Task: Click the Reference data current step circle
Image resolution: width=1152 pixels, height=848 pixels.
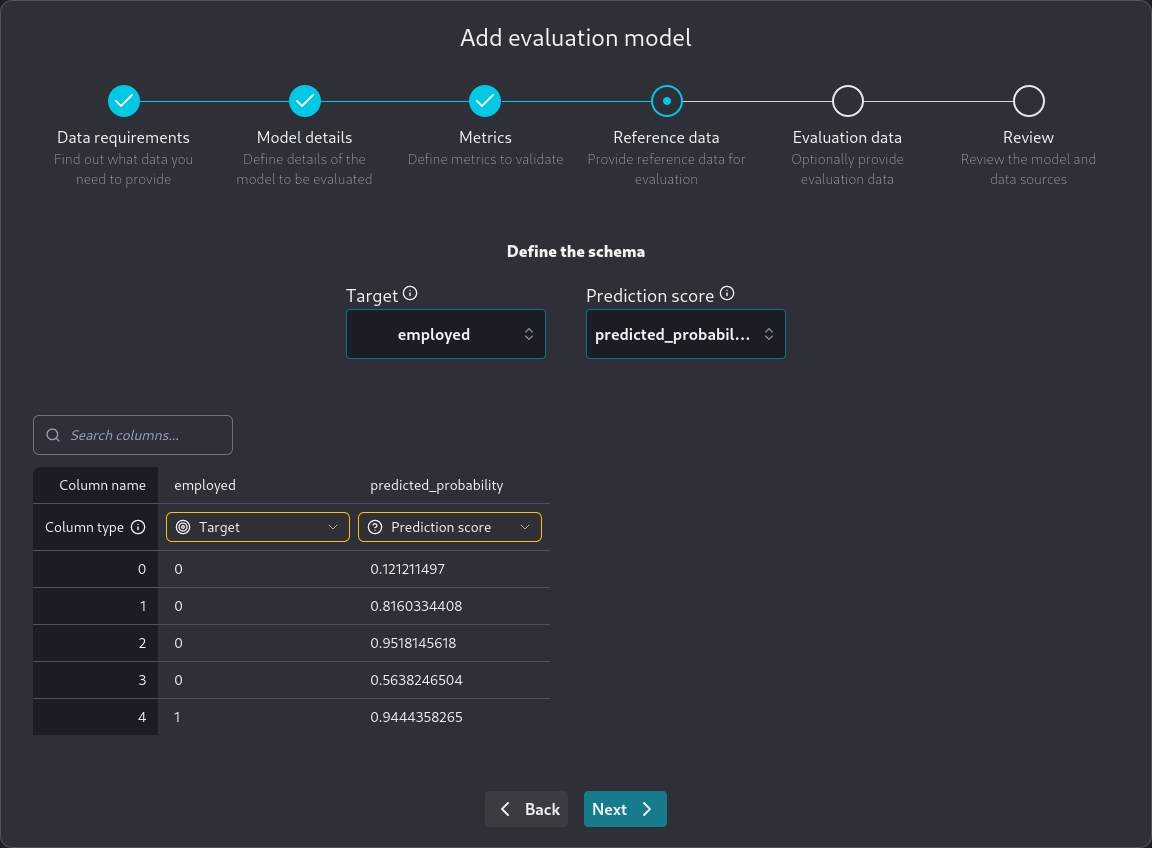Action: (666, 101)
